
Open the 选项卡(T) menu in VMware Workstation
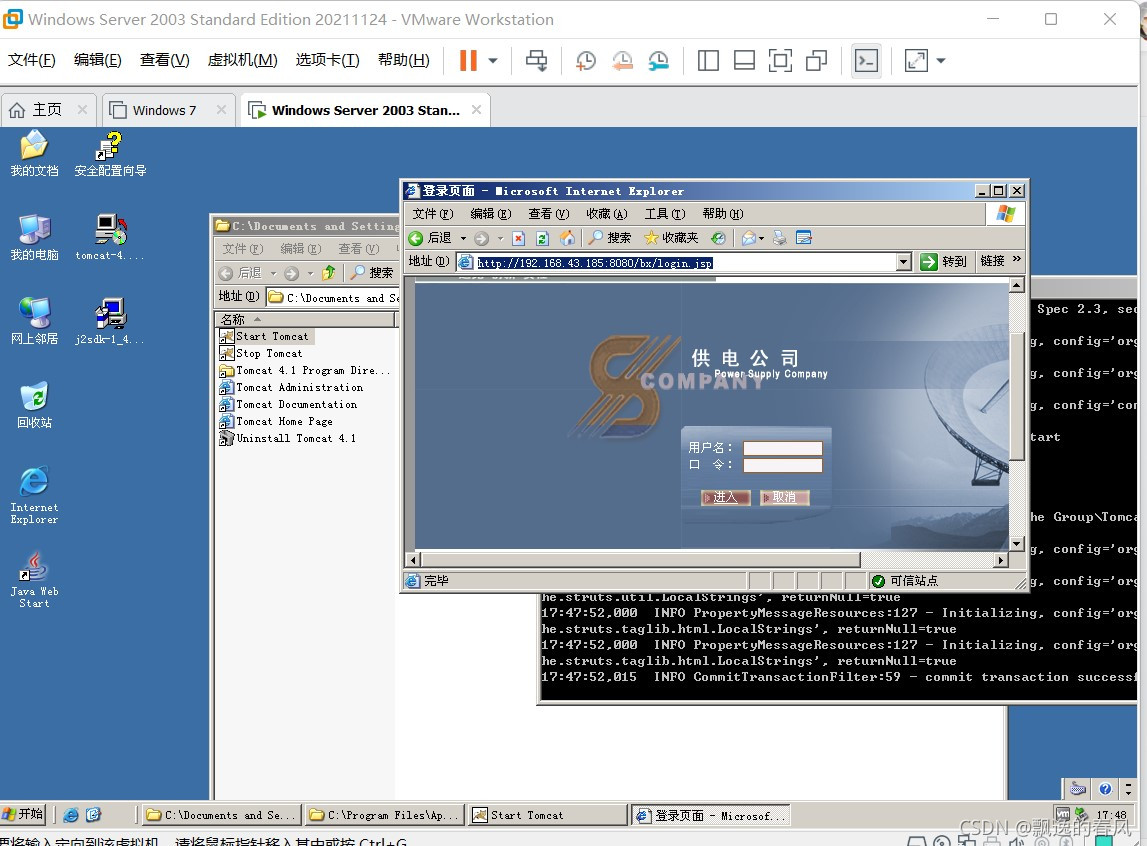pyautogui.click(x=327, y=60)
